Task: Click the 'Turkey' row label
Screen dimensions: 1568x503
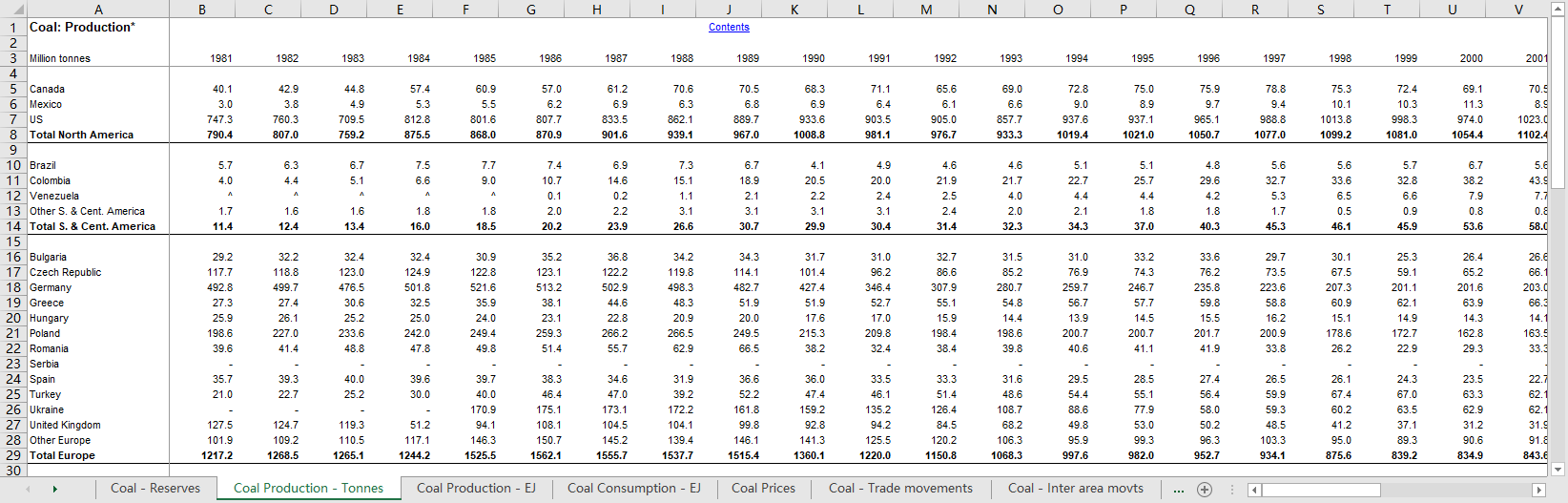Action: (x=45, y=394)
